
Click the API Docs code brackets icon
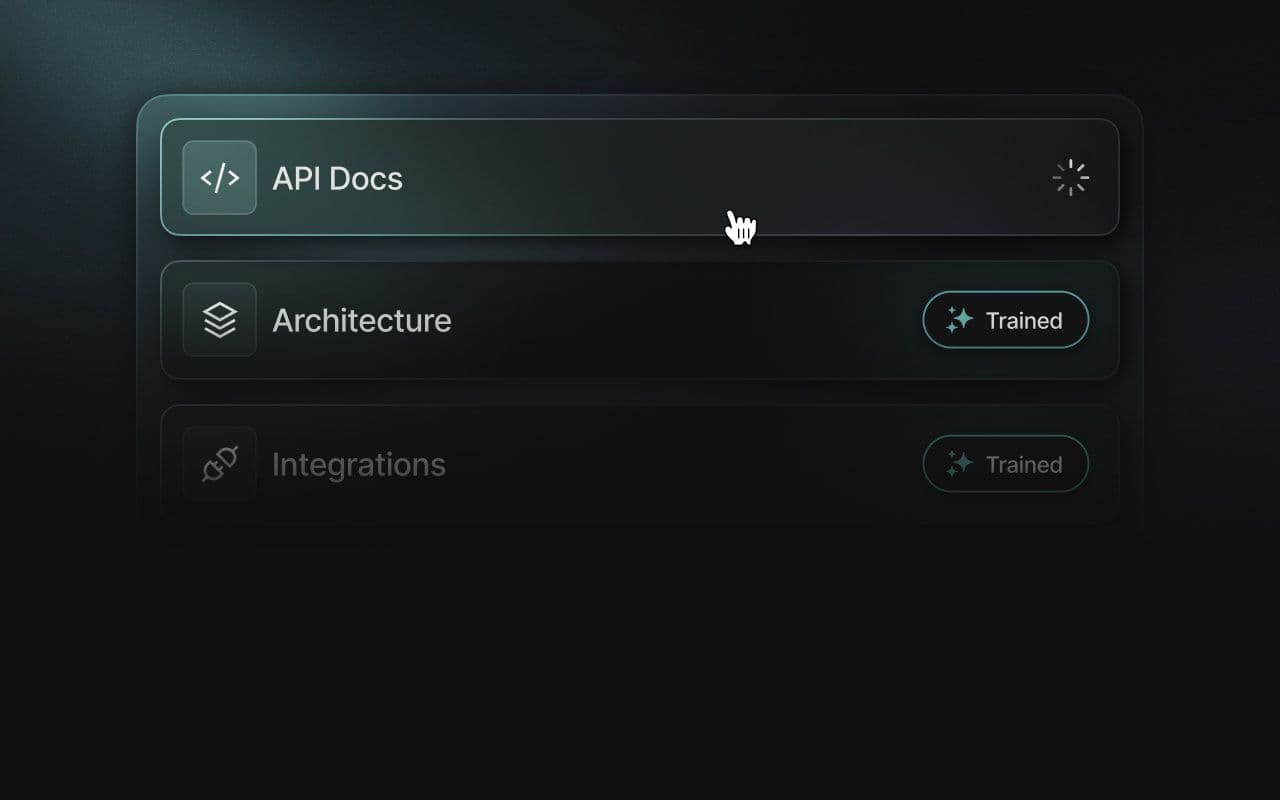click(219, 178)
